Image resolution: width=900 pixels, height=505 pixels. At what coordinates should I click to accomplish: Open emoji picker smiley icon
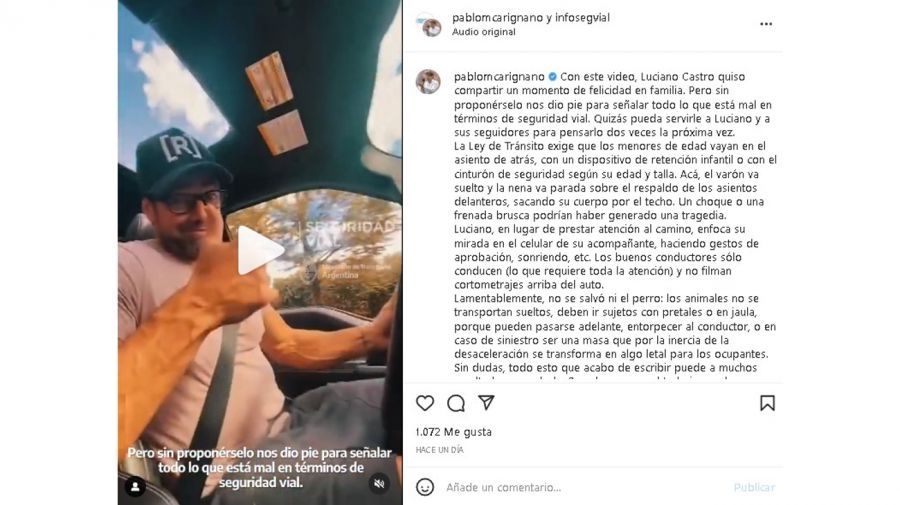pyautogui.click(x=425, y=487)
